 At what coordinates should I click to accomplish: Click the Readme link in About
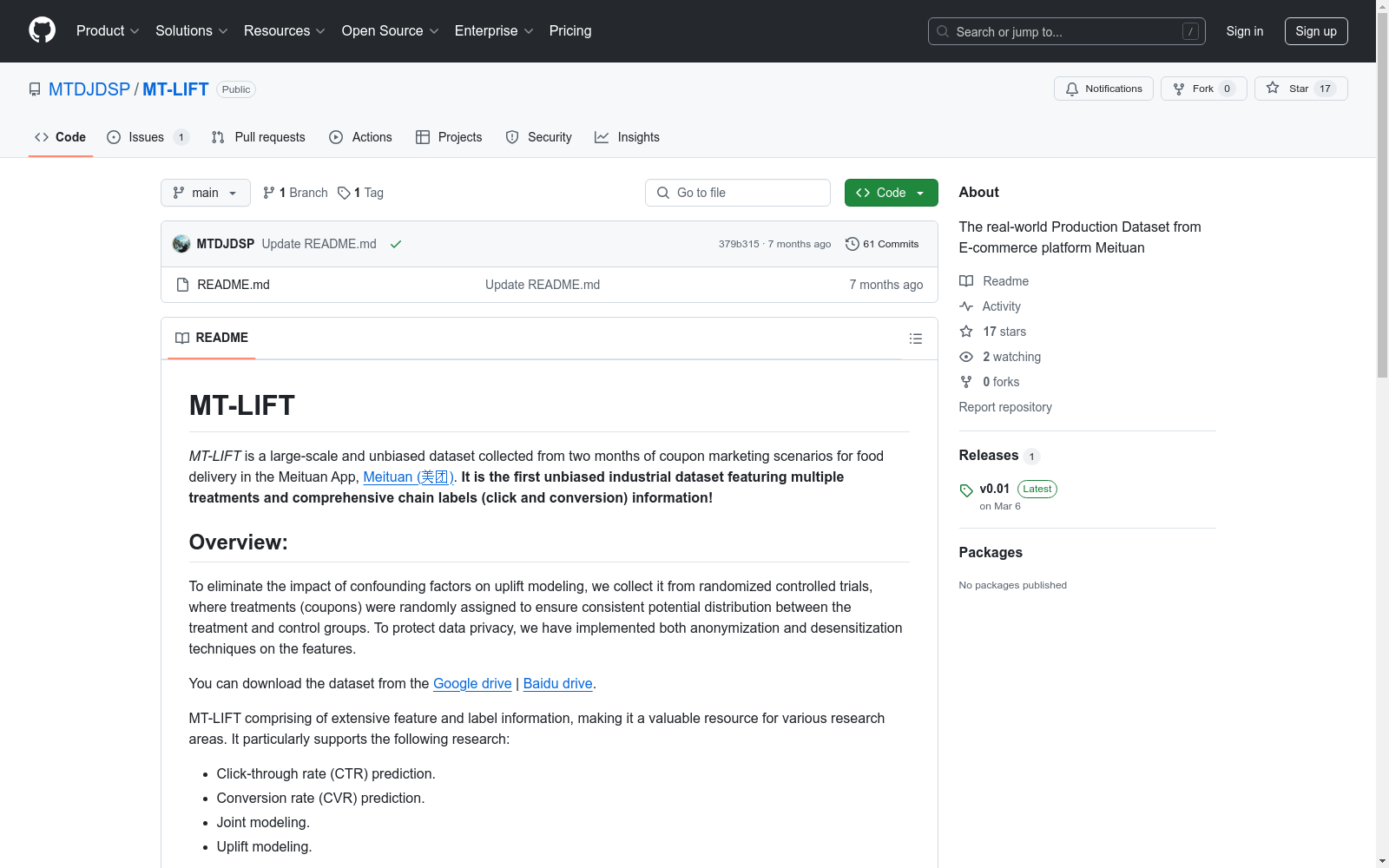tap(994, 281)
